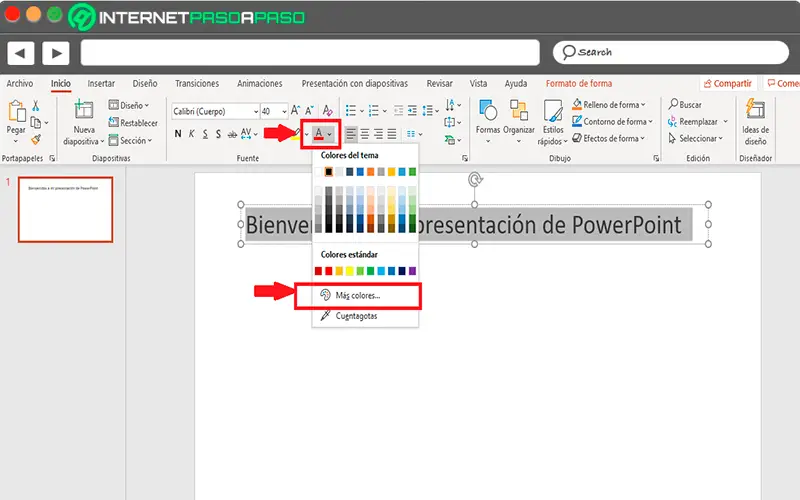Image resolution: width=800 pixels, height=500 pixels.
Task: Pick the purple standard color swatch
Action: pyautogui.click(x=412, y=271)
